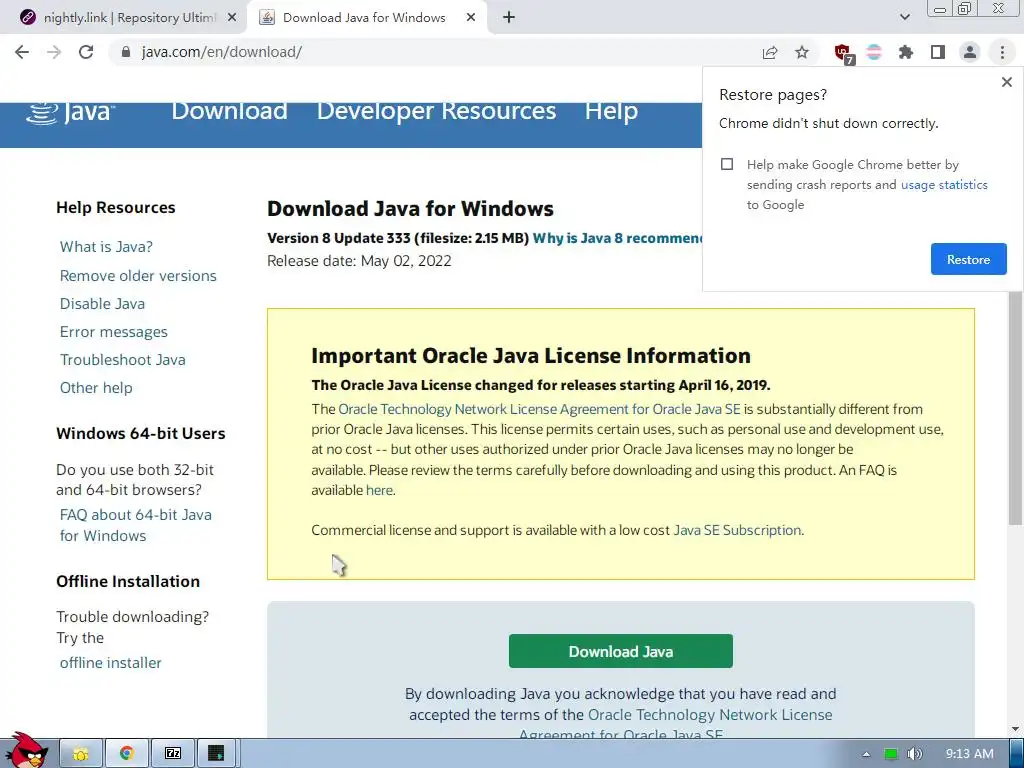Go back to the previous page

[x=22, y=52]
